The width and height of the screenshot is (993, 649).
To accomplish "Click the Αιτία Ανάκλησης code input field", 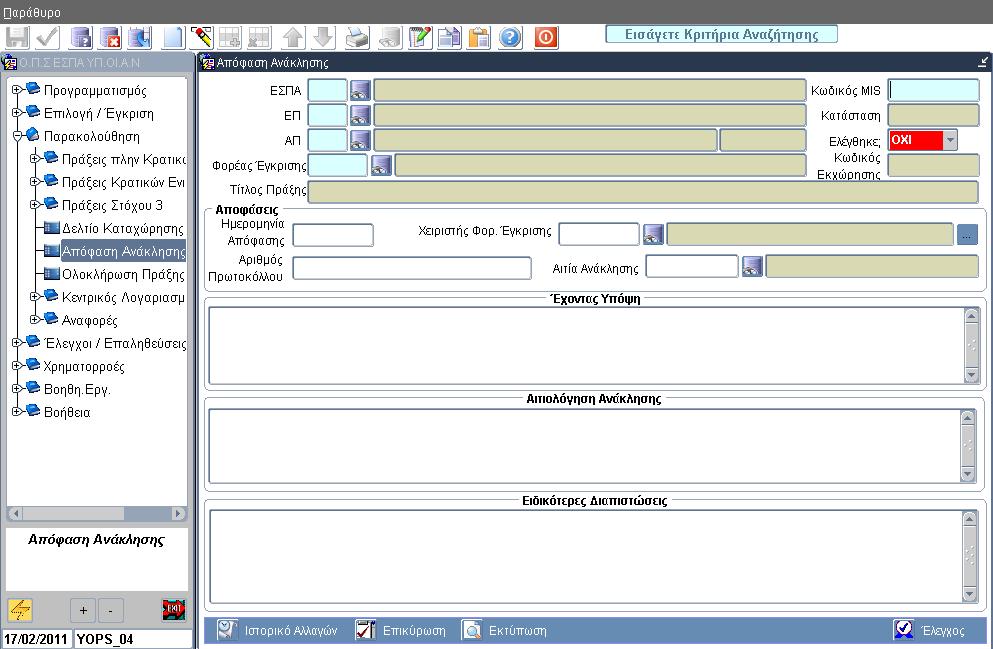I will point(692,267).
